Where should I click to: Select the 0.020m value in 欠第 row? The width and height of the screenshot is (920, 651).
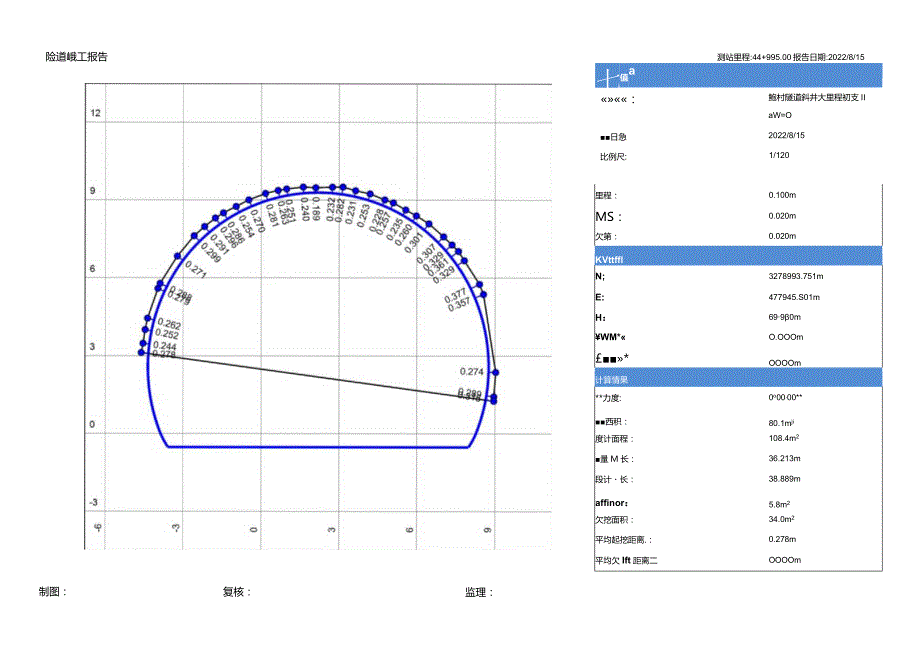tap(782, 236)
